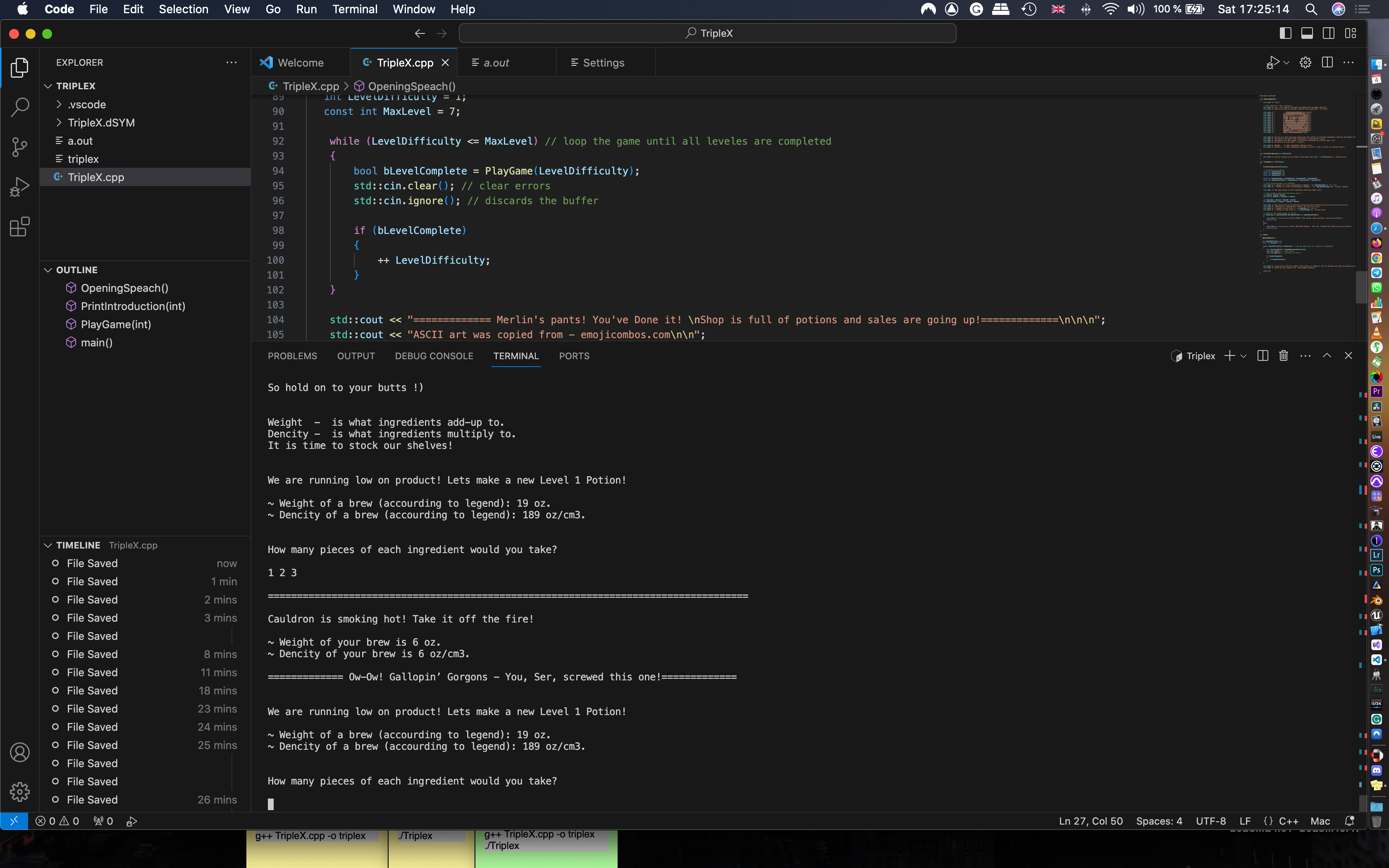
Task: Toggle the bottom panel layout button
Action: pos(1307,33)
